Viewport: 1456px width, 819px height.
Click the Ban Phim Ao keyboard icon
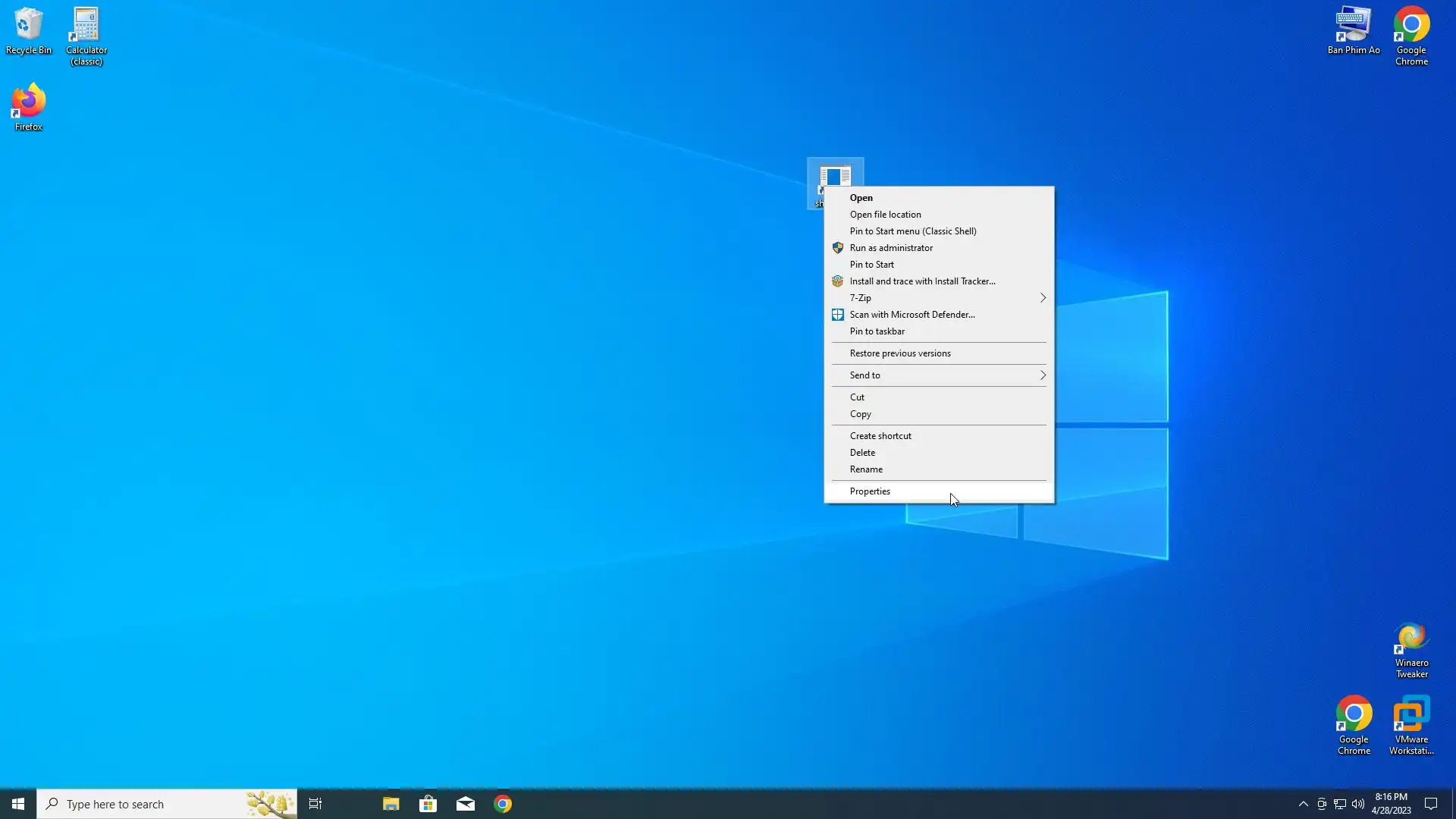pos(1353,30)
